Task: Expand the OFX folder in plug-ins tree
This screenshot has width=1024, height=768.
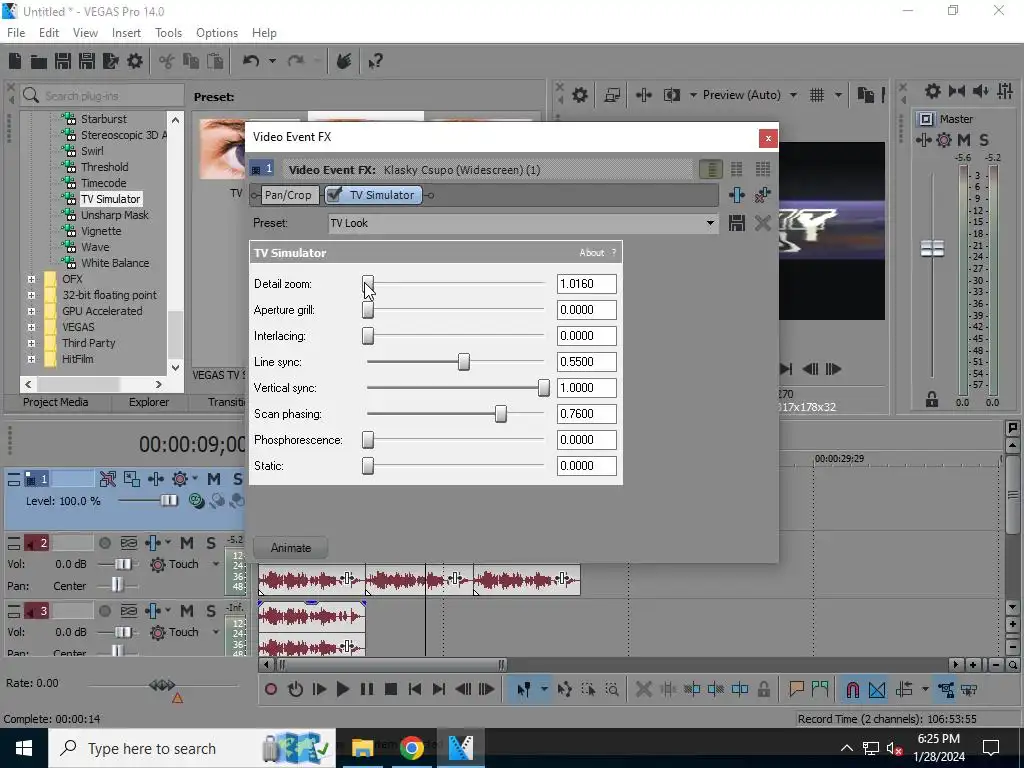Action: [31, 279]
